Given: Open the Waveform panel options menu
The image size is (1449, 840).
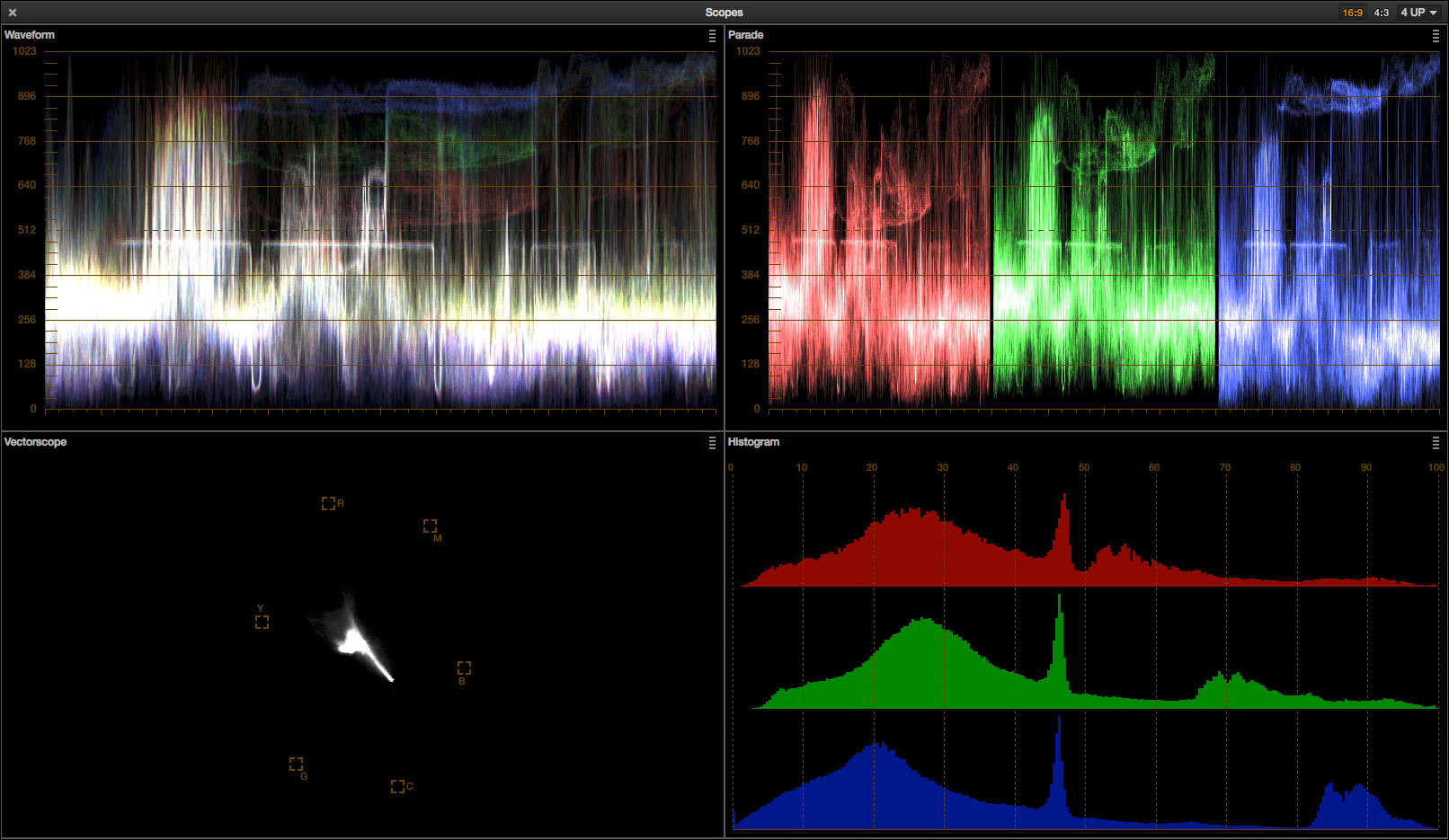Looking at the screenshot, I should 712,36.
